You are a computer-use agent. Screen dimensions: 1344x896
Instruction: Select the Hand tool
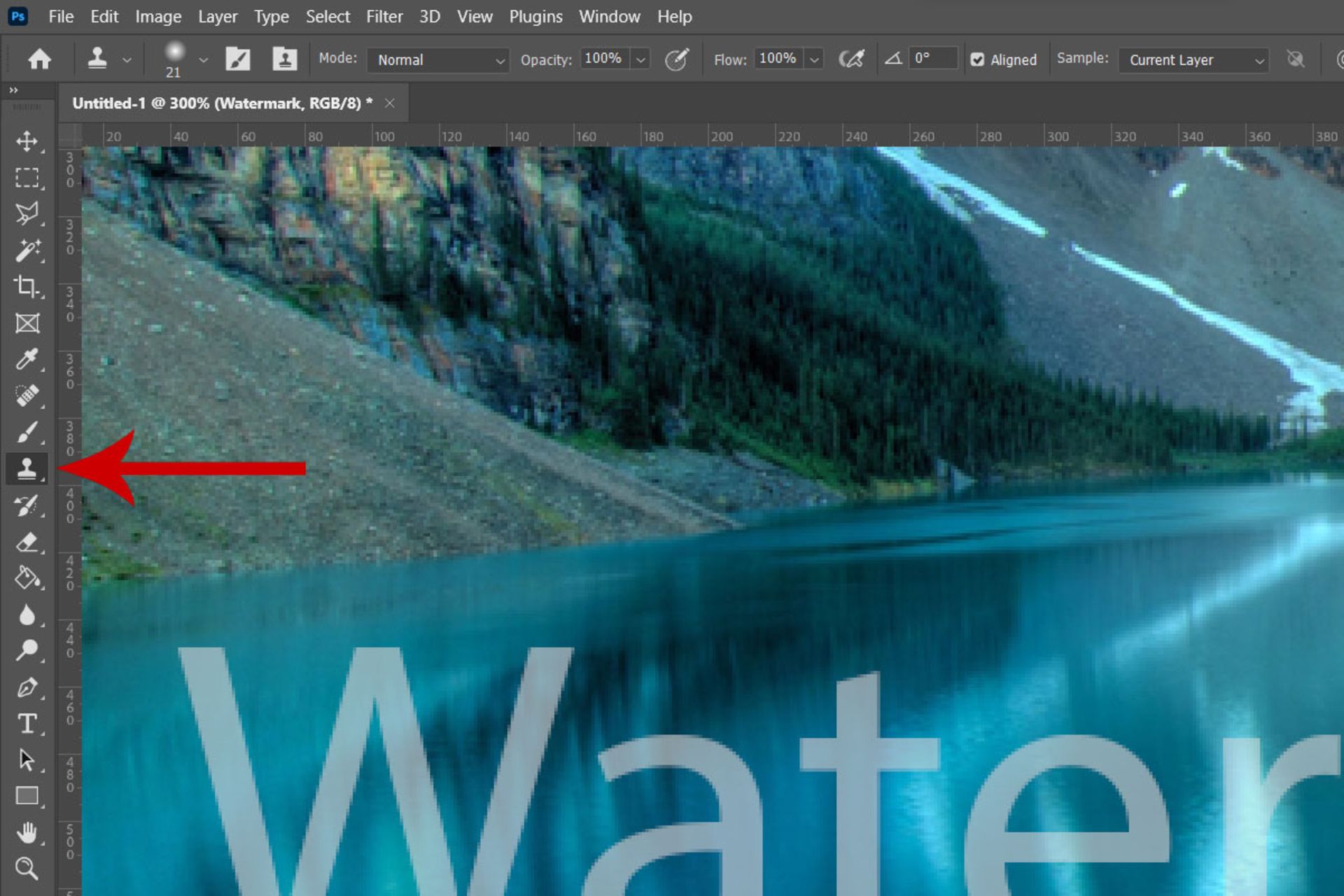(27, 832)
